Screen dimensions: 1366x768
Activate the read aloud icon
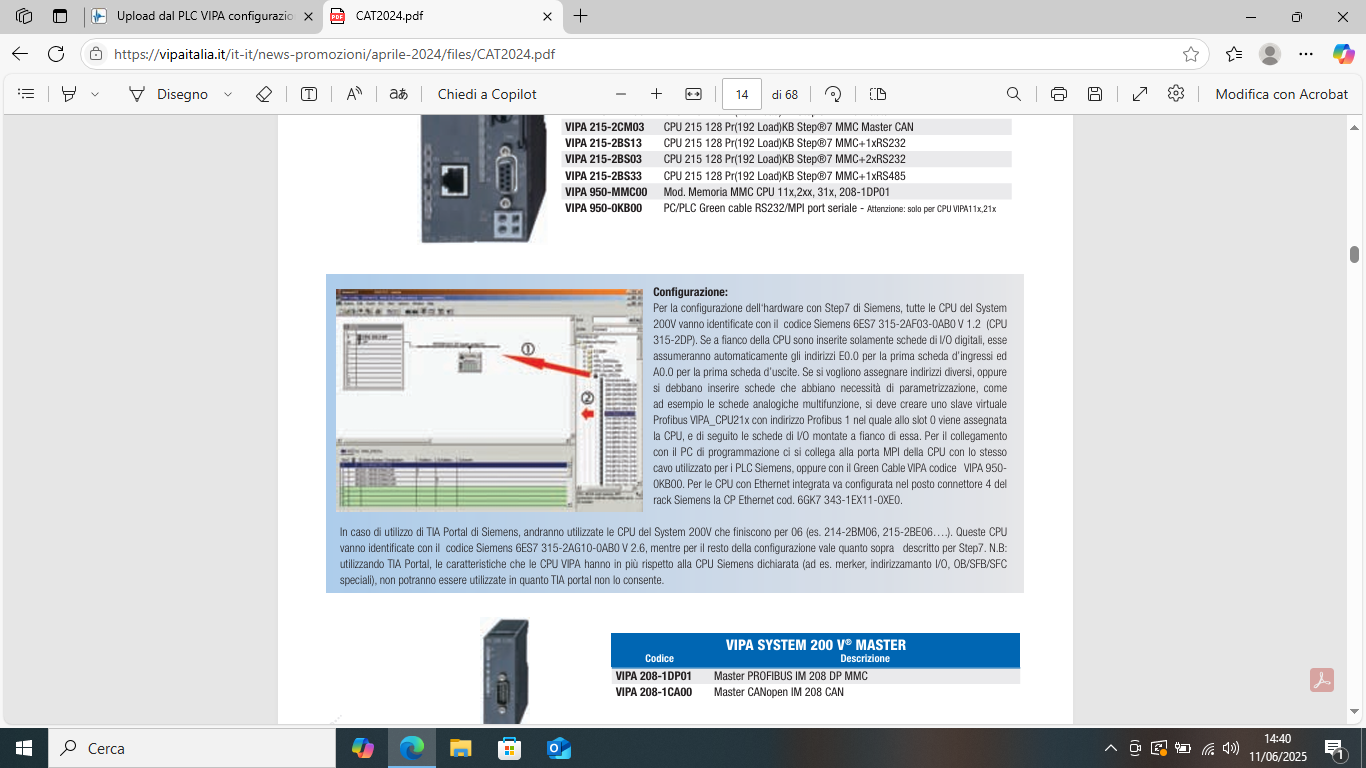pos(354,94)
